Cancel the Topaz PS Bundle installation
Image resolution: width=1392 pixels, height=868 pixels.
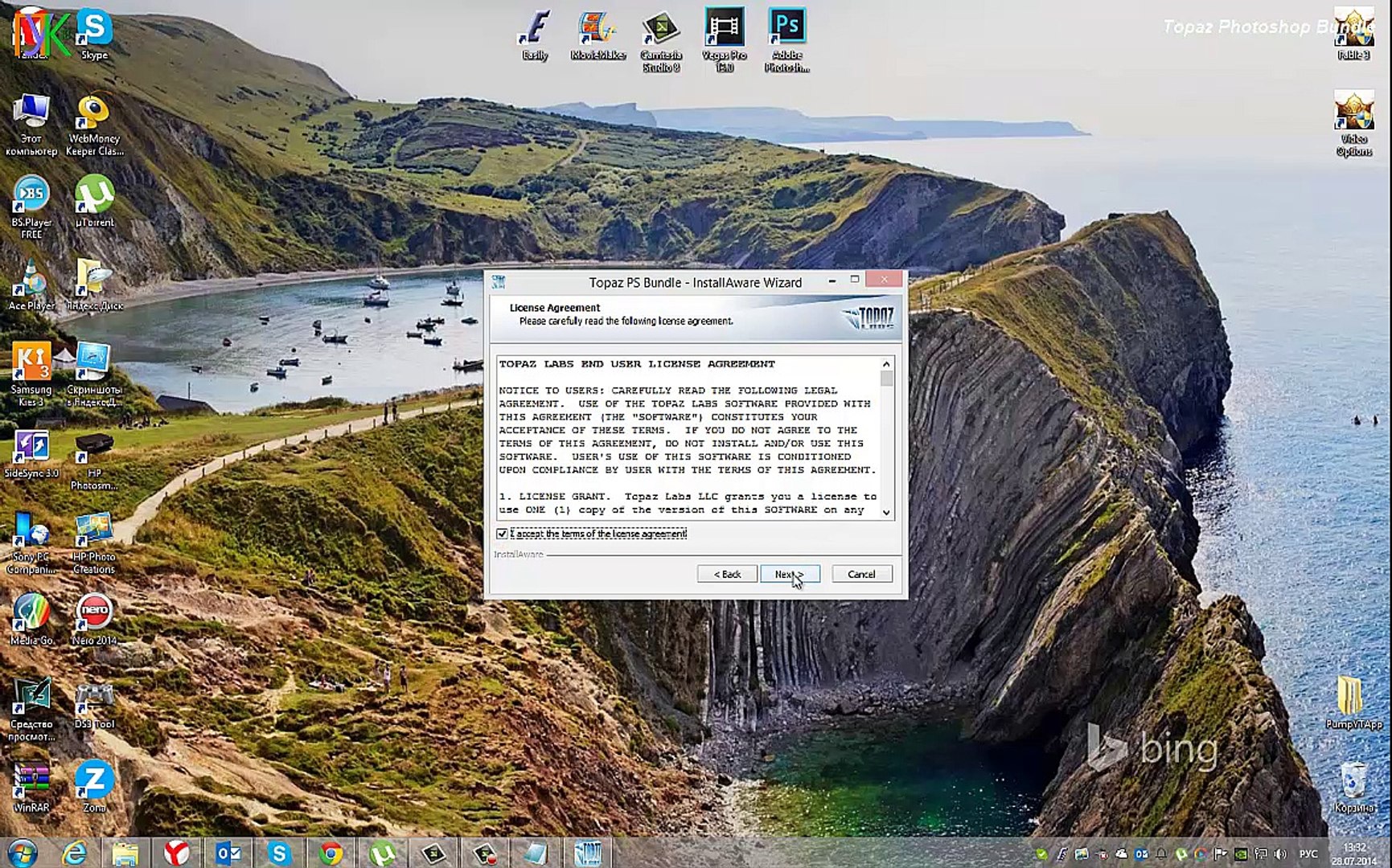click(x=861, y=574)
